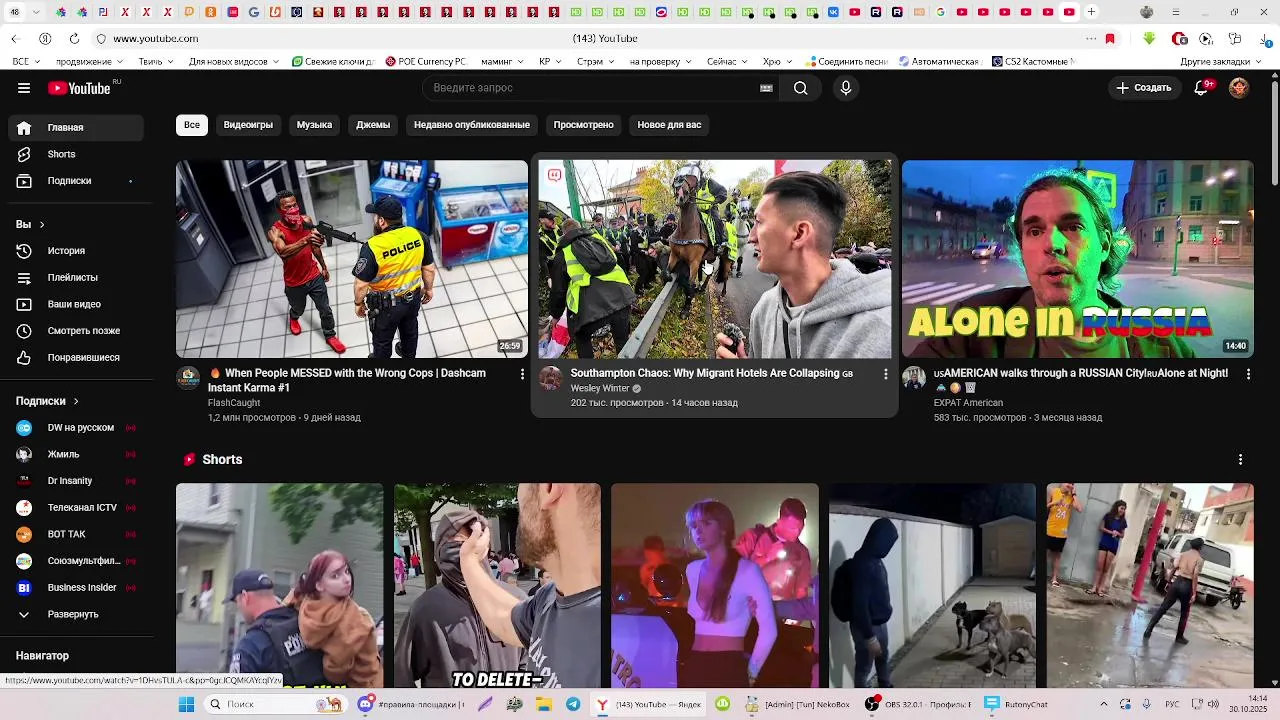This screenshot has height=720, width=1280.
Task: Select the 'Видеоигры' filter chip
Action: pyautogui.click(x=248, y=125)
